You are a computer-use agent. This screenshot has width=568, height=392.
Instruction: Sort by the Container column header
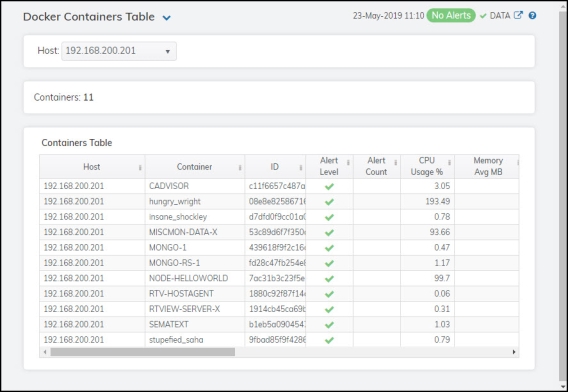tap(194, 167)
